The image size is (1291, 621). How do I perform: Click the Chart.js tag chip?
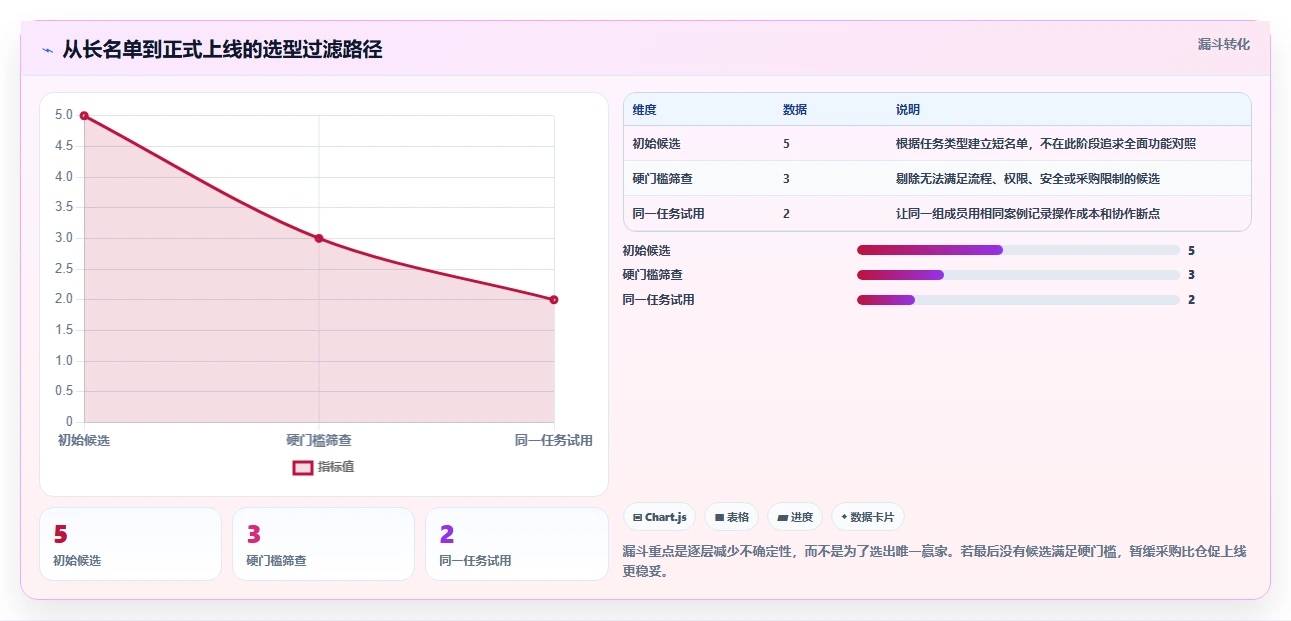pyautogui.click(x=660, y=517)
